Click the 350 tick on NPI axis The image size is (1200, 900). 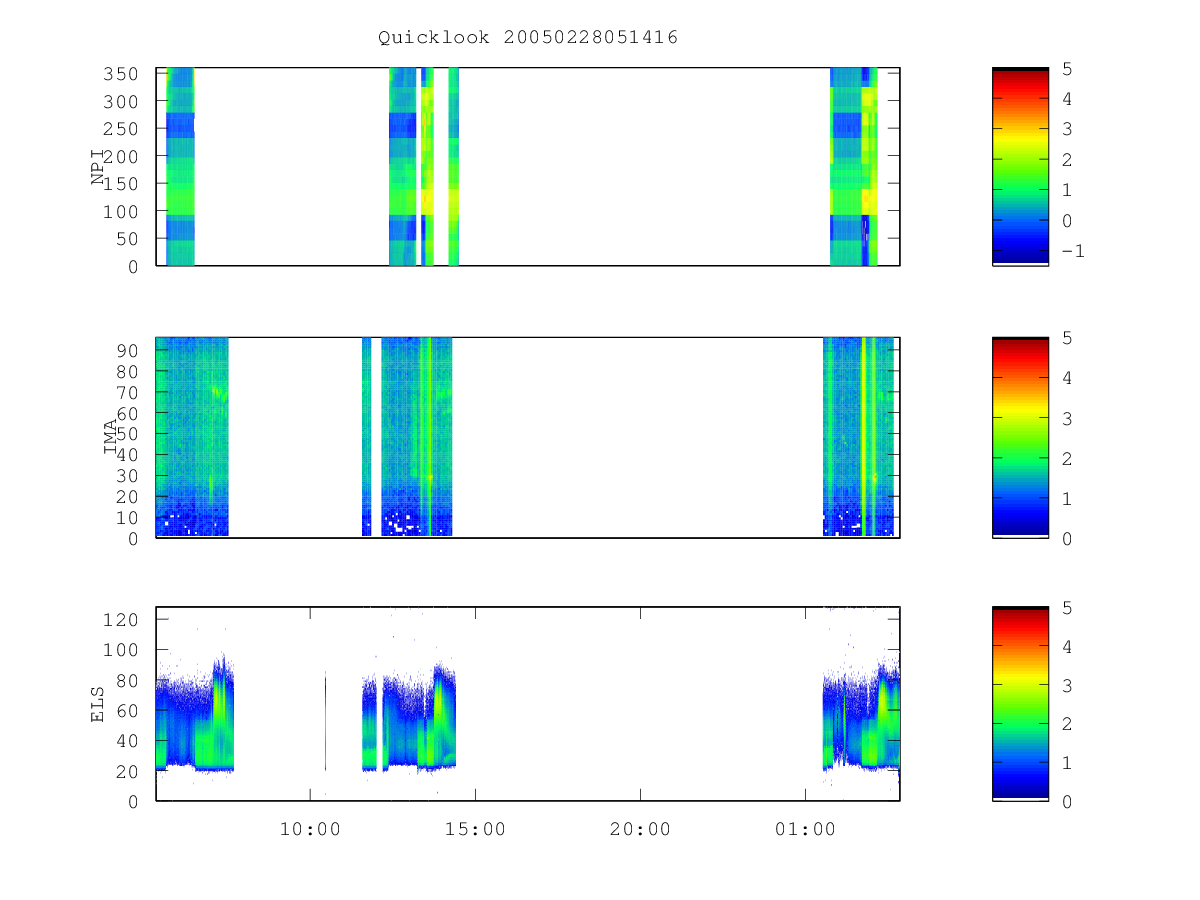point(121,74)
